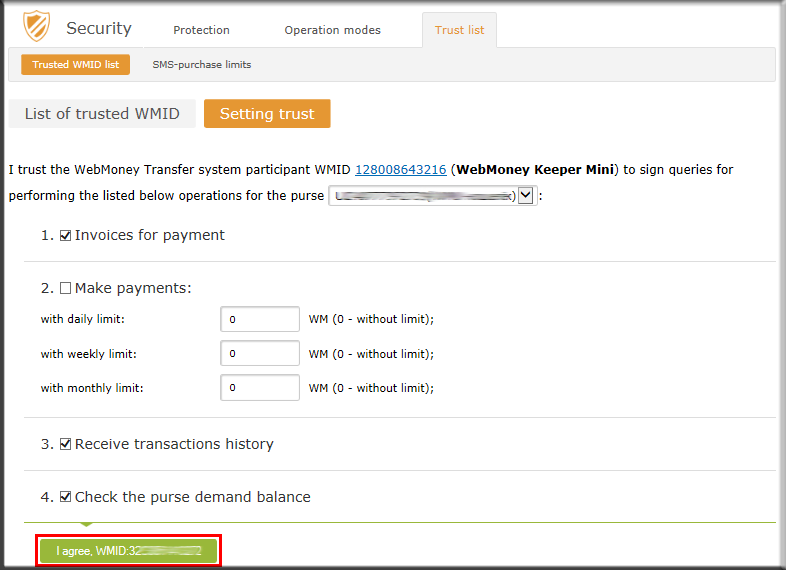Screen dimensions: 786x570
Task: Open SMS-purchase limits sub-tab
Action: [202, 65]
